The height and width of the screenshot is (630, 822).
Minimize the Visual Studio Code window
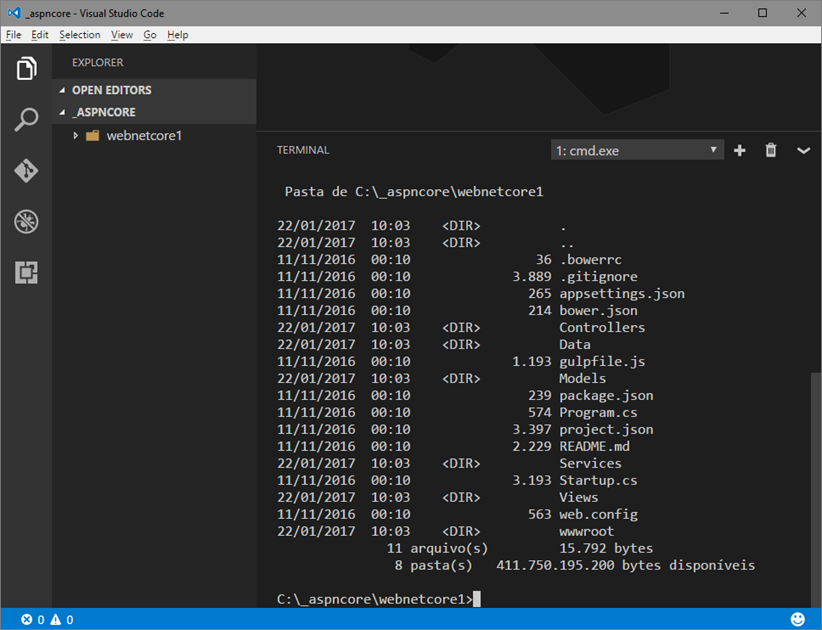(x=724, y=13)
